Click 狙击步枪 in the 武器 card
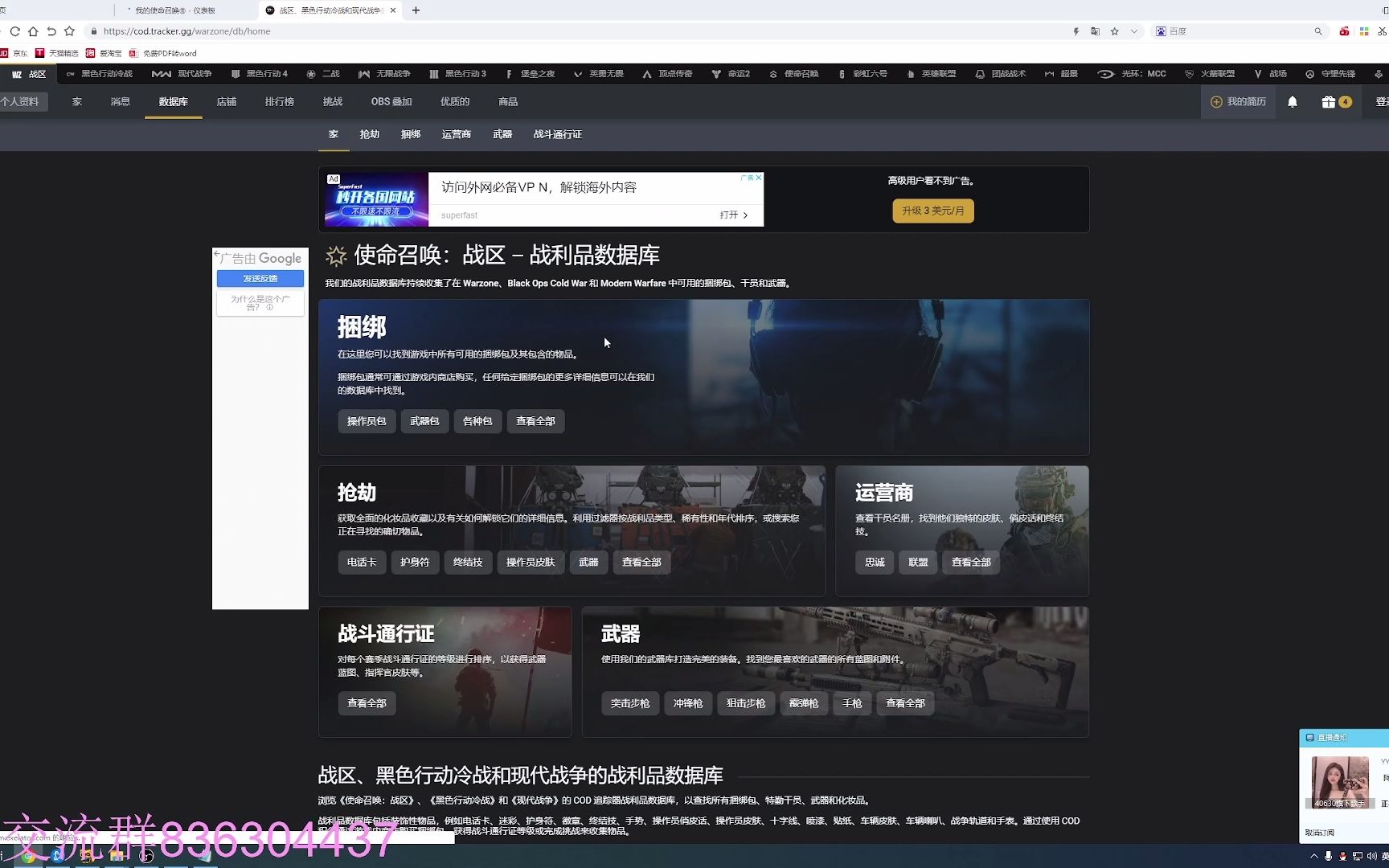The image size is (1389, 868). click(746, 703)
